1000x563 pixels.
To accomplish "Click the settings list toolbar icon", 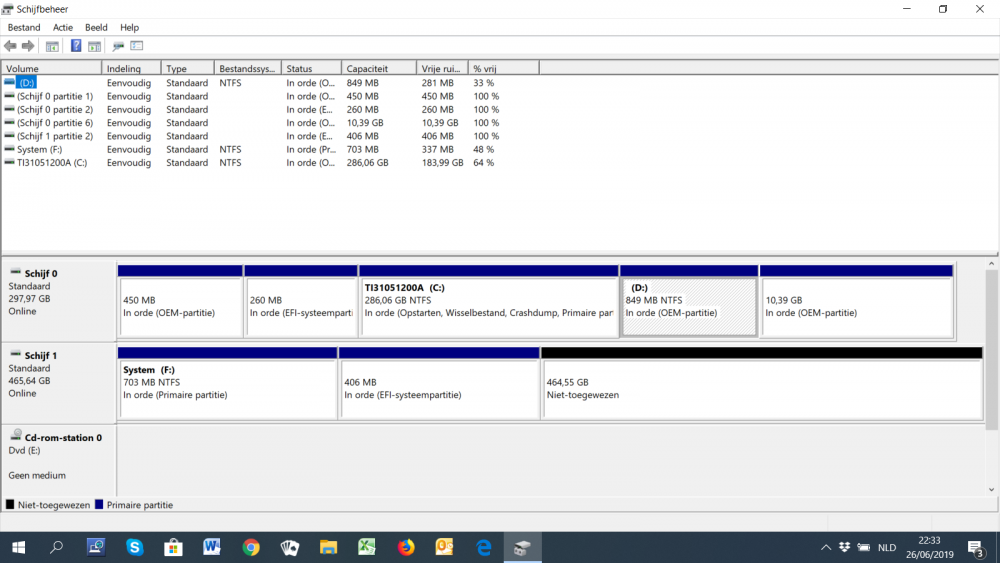I will point(137,46).
